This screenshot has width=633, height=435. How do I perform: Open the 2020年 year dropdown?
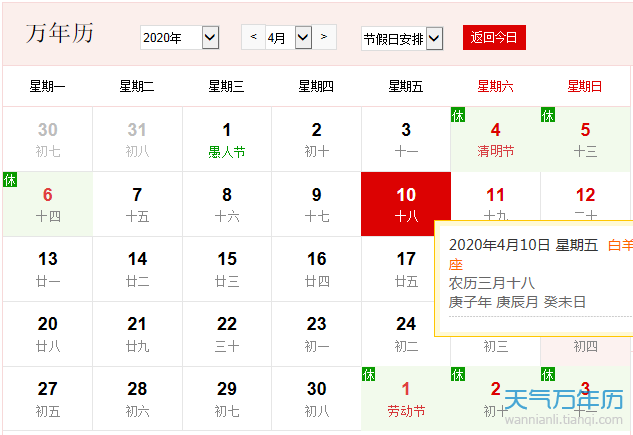pyautogui.click(x=180, y=38)
